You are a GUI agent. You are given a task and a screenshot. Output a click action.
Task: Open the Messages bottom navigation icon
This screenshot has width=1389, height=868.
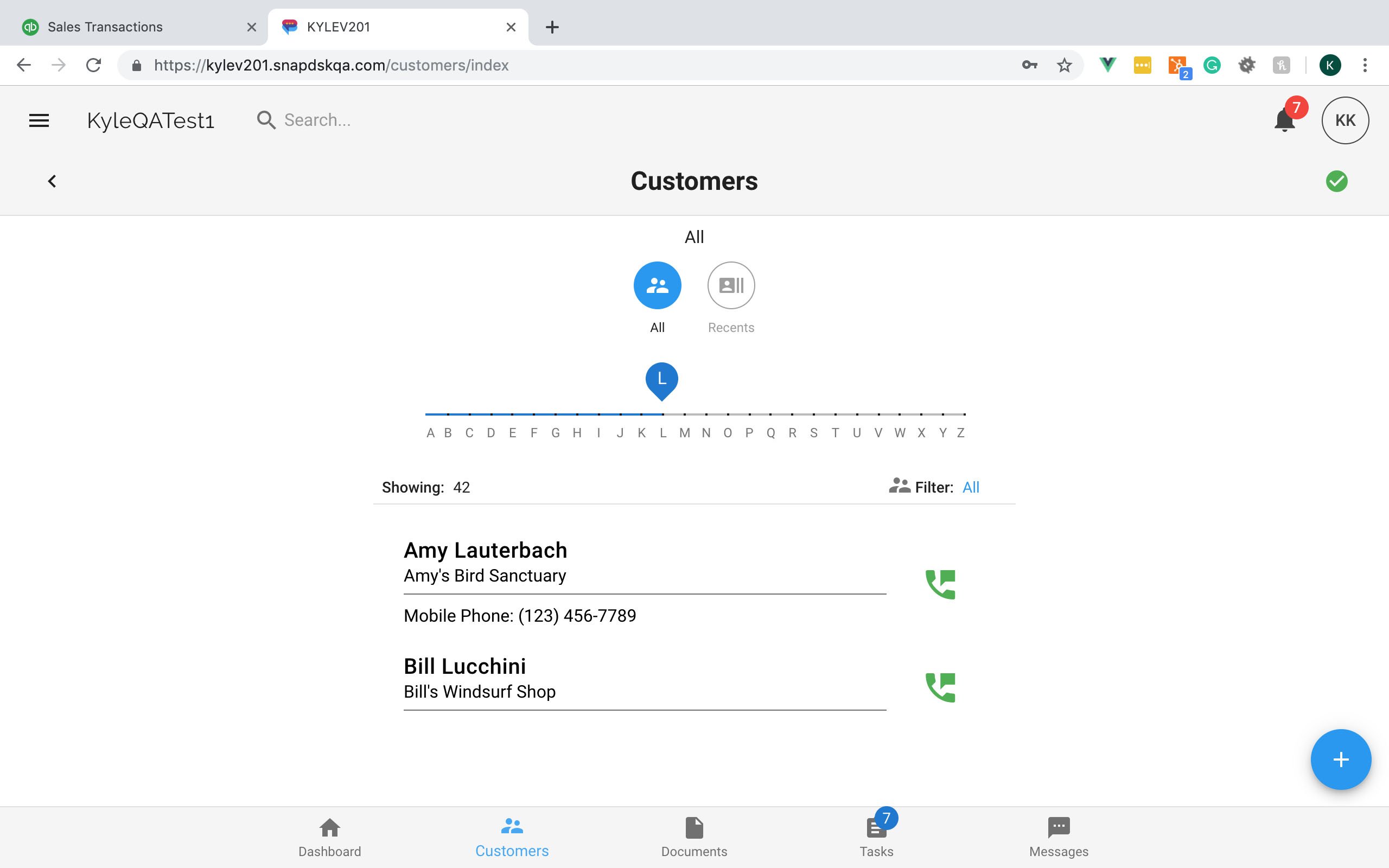pos(1058,837)
